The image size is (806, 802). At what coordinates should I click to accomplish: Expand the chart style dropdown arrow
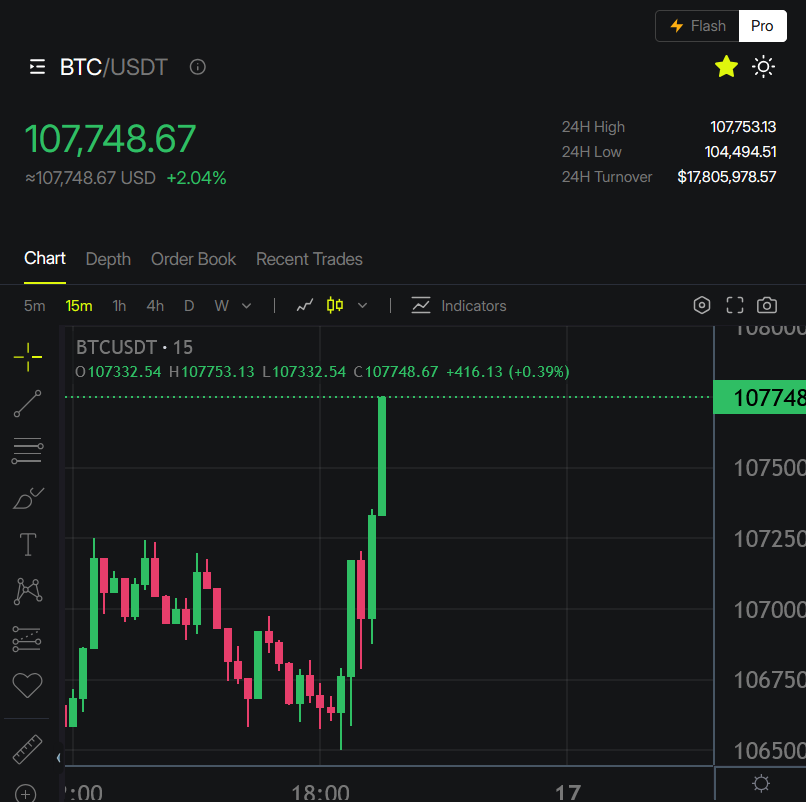tap(362, 306)
